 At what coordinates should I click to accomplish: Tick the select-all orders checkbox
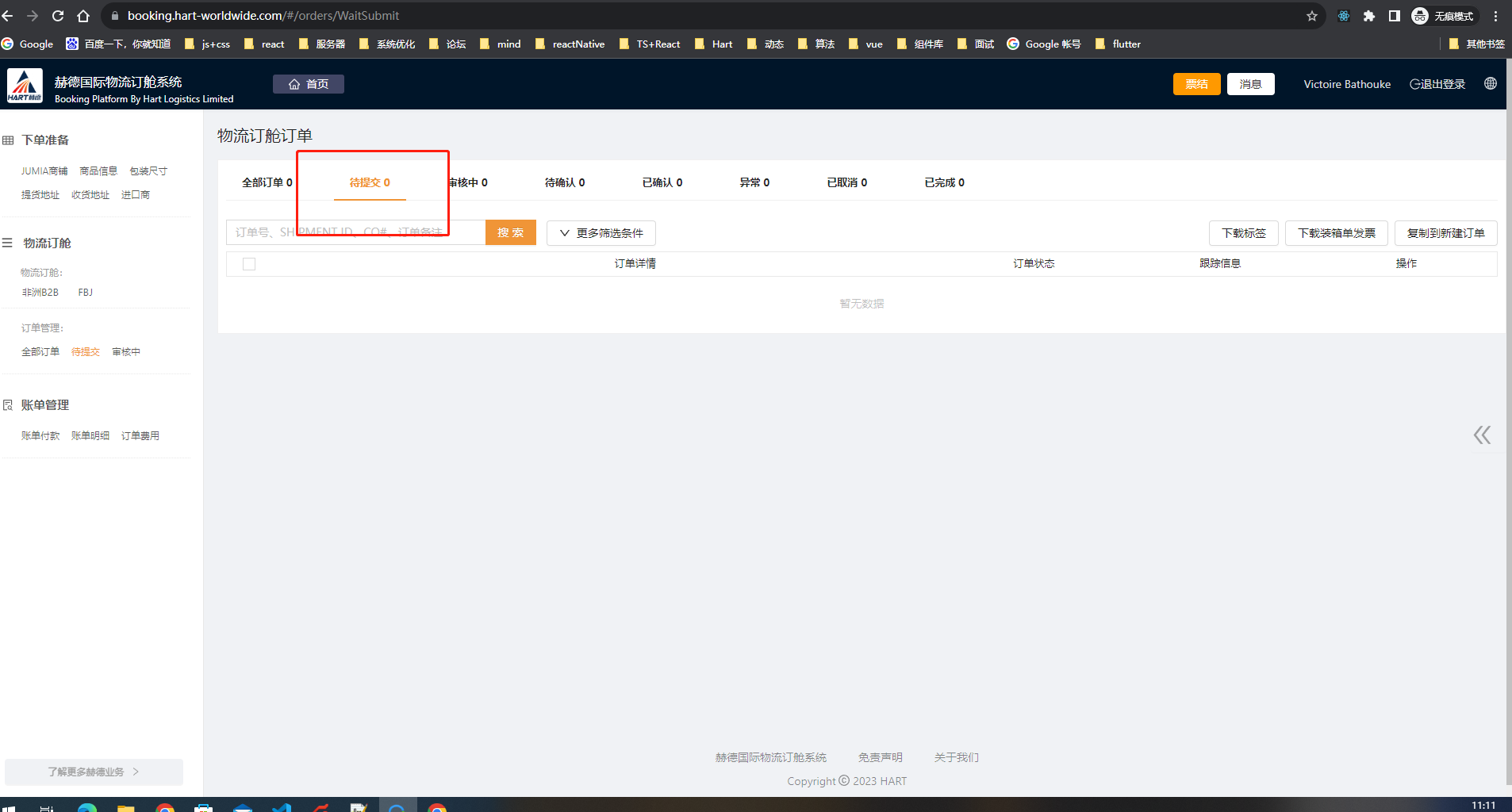point(249,264)
